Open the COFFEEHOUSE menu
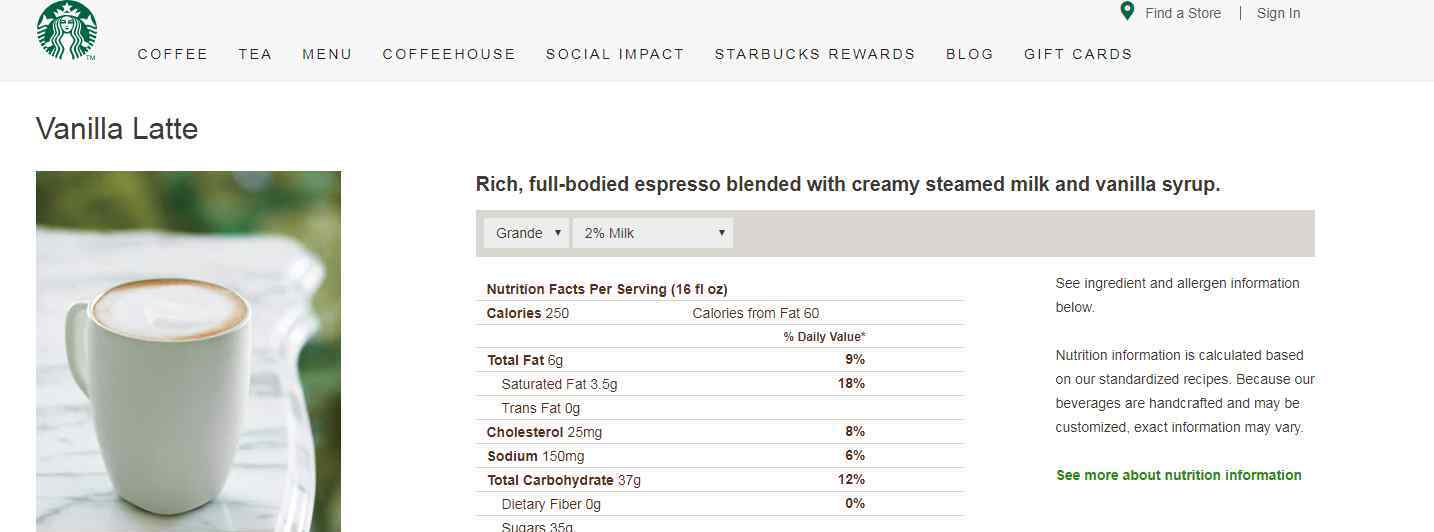This screenshot has width=1434, height=532. pyautogui.click(x=449, y=54)
